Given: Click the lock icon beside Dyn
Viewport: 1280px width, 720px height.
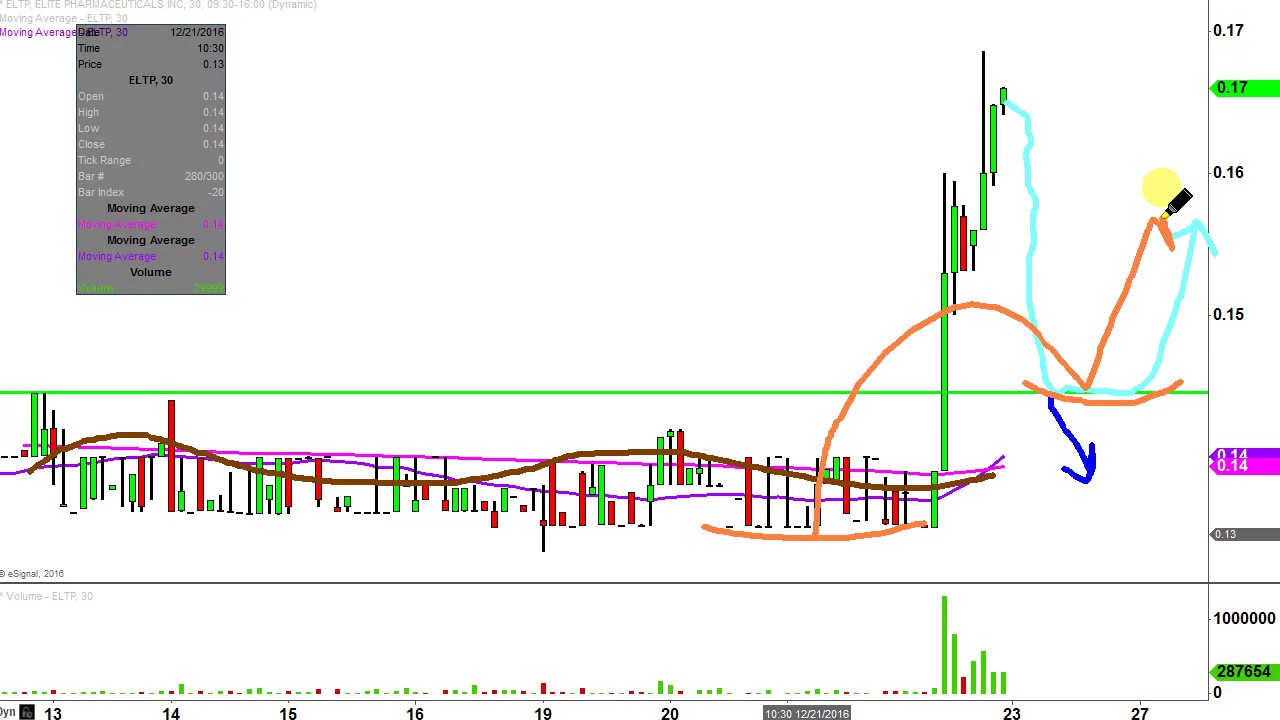Looking at the screenshot, I should (27, 712).
